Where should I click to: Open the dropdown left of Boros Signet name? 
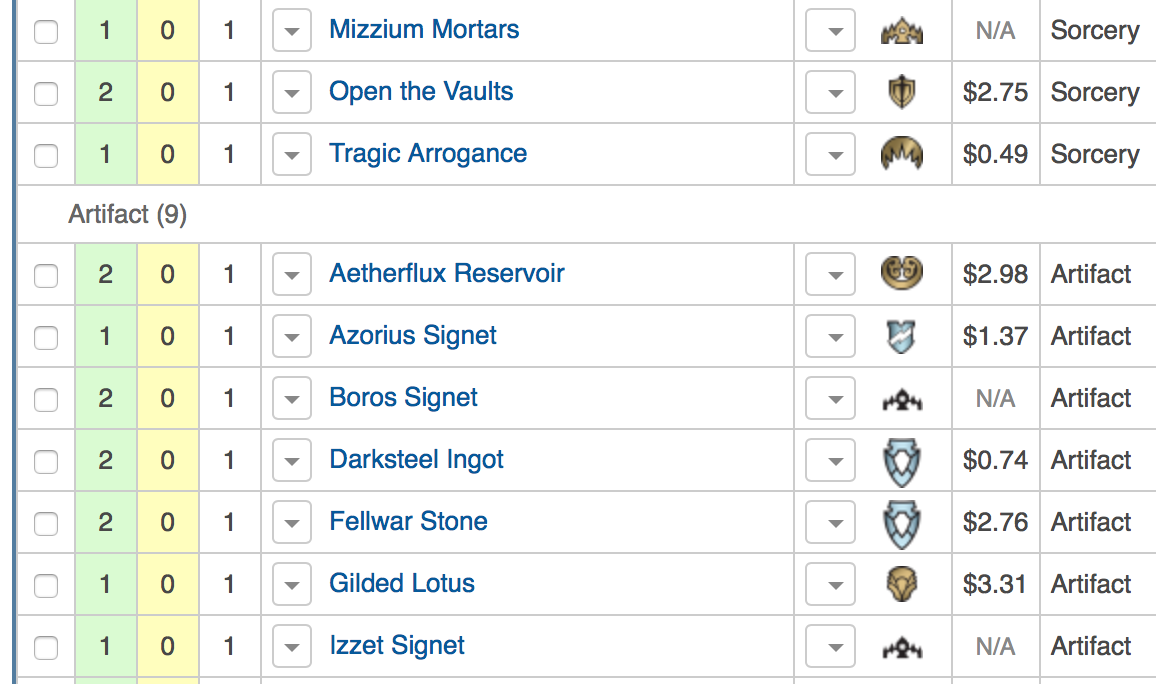[291, 398]
